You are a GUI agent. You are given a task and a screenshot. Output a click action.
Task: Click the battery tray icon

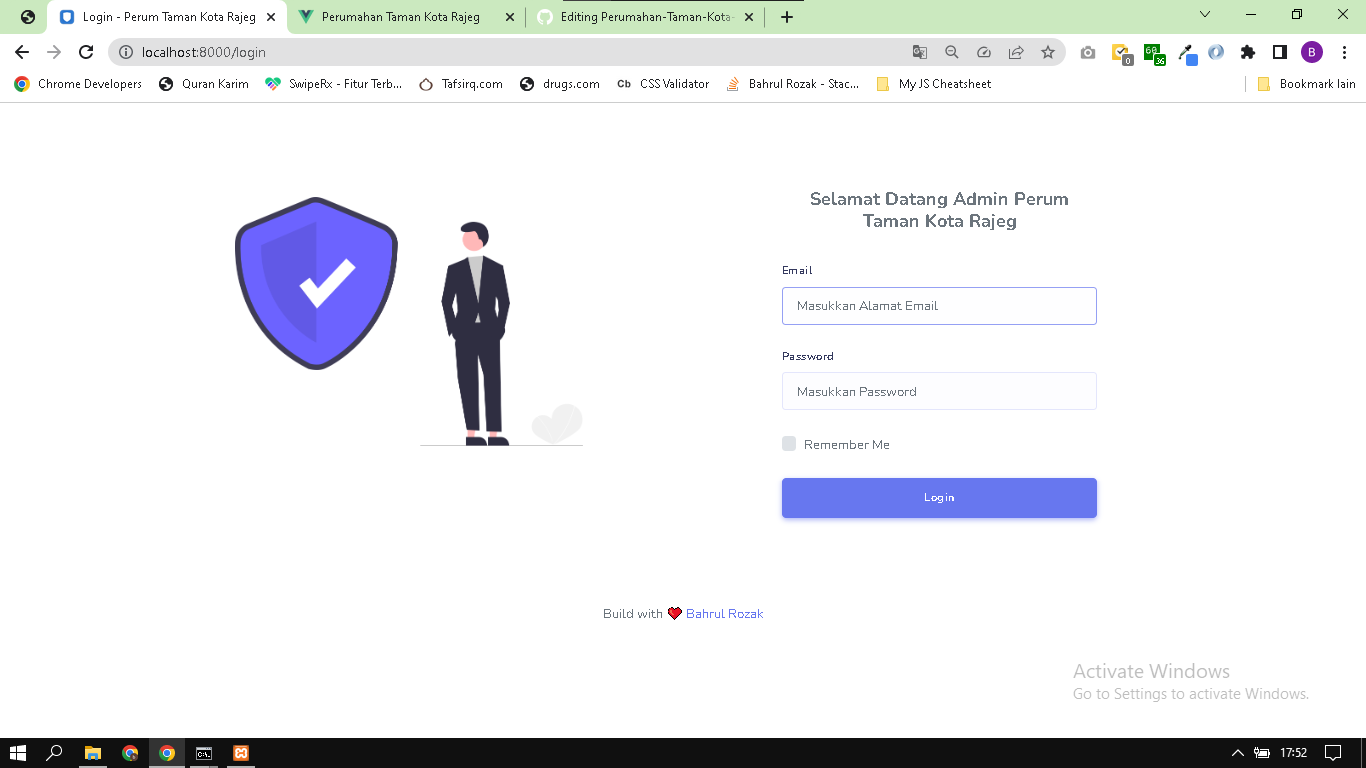pyautogui.click(x=1262, y=753)
